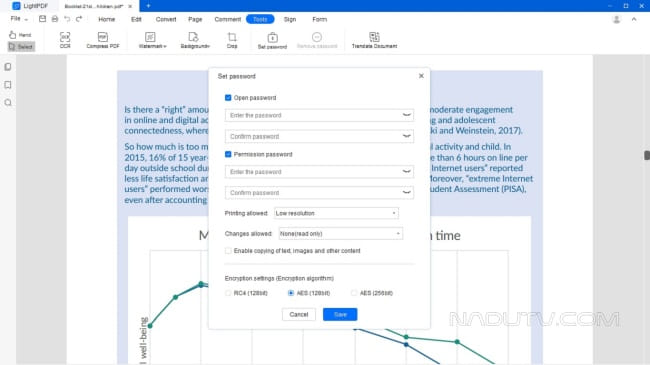Viewport: 650px width, 365px height.
Task: Expand the Changes allowed dropdown
Action: point(340,234)
